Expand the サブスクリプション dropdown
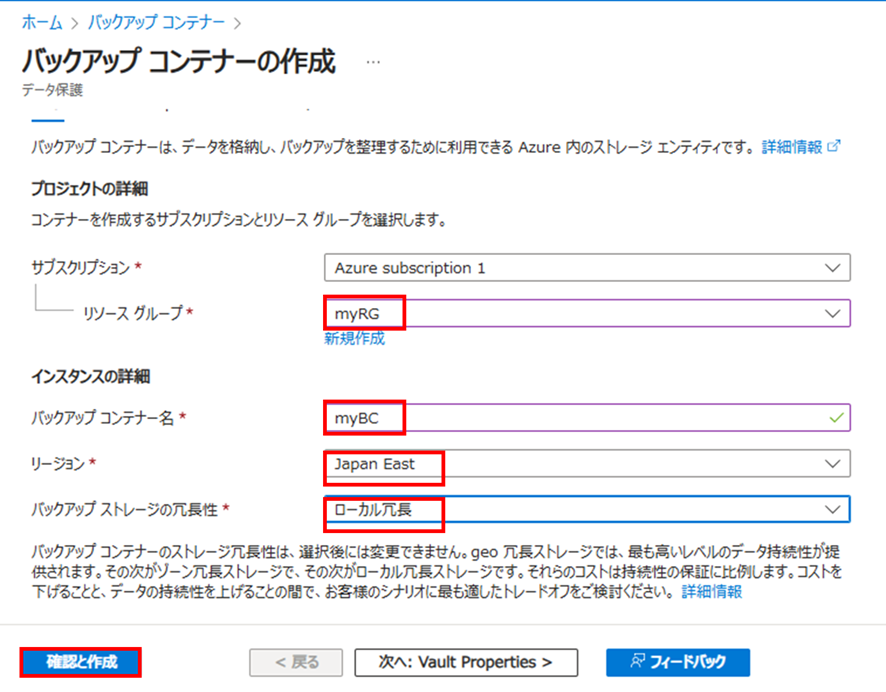 (587, 268)
